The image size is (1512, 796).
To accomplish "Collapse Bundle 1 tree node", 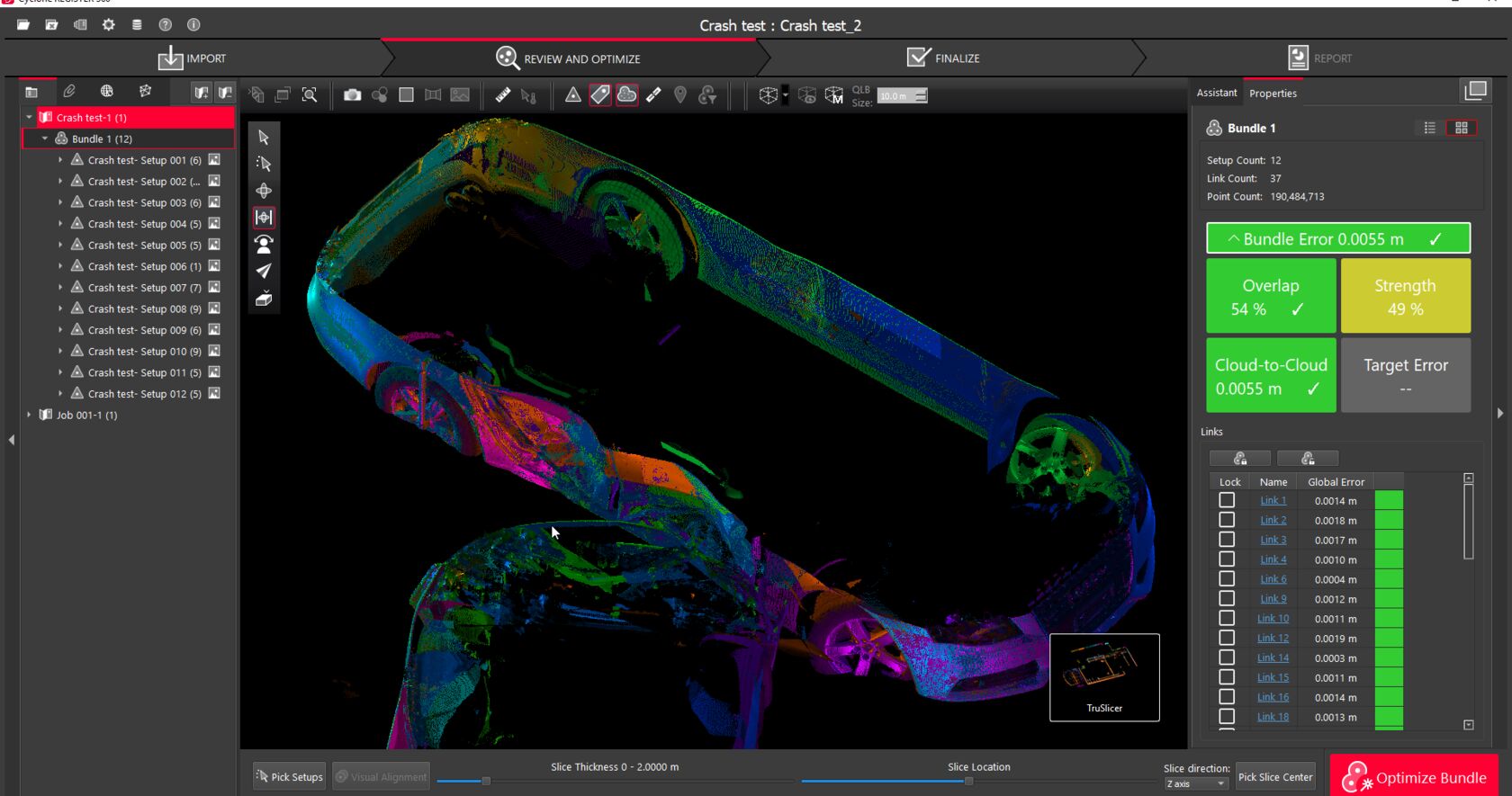I will pyautogui.click(x=45, y=139).
